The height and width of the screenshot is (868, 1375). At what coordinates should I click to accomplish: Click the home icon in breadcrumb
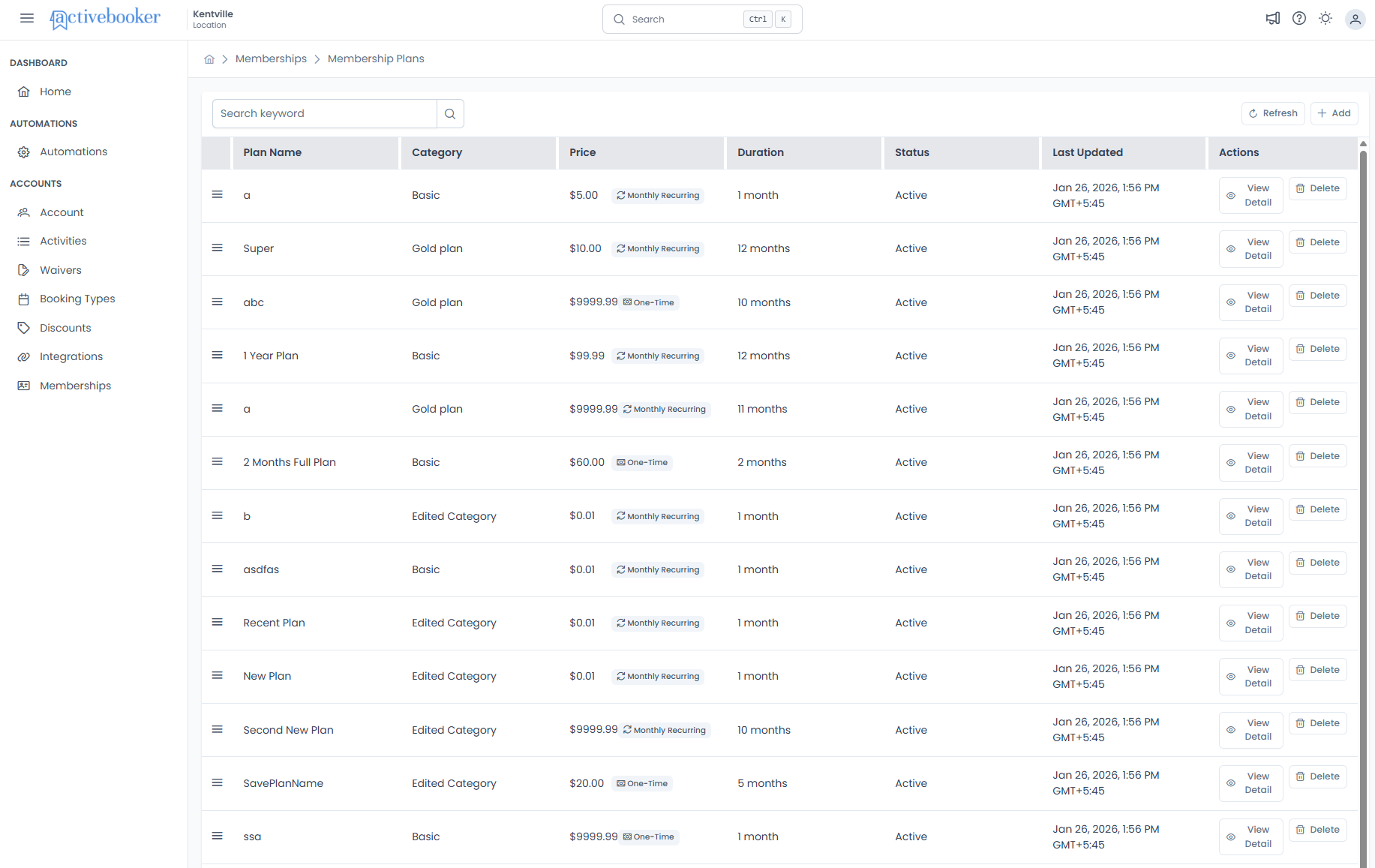(209, 59)
